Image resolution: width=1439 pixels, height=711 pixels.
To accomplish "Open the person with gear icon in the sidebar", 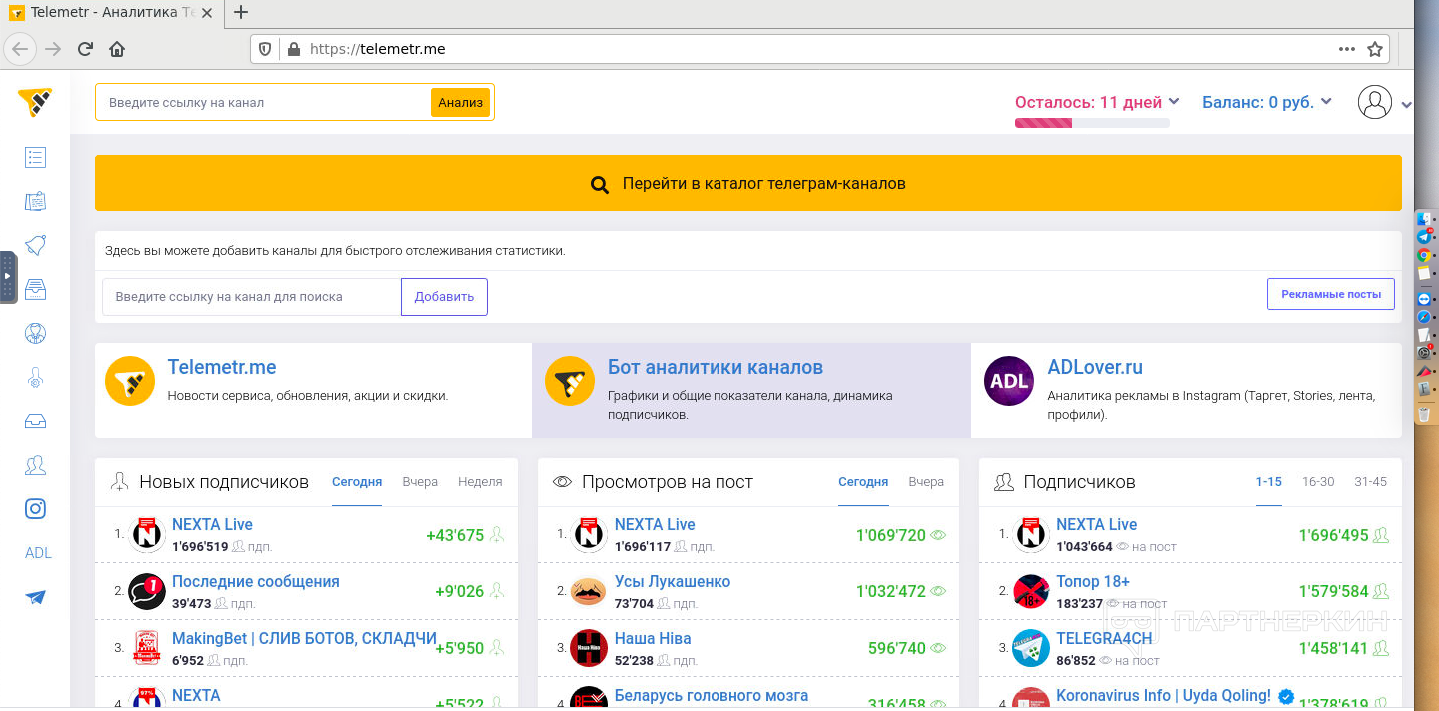I will click(x=35, y=377).
